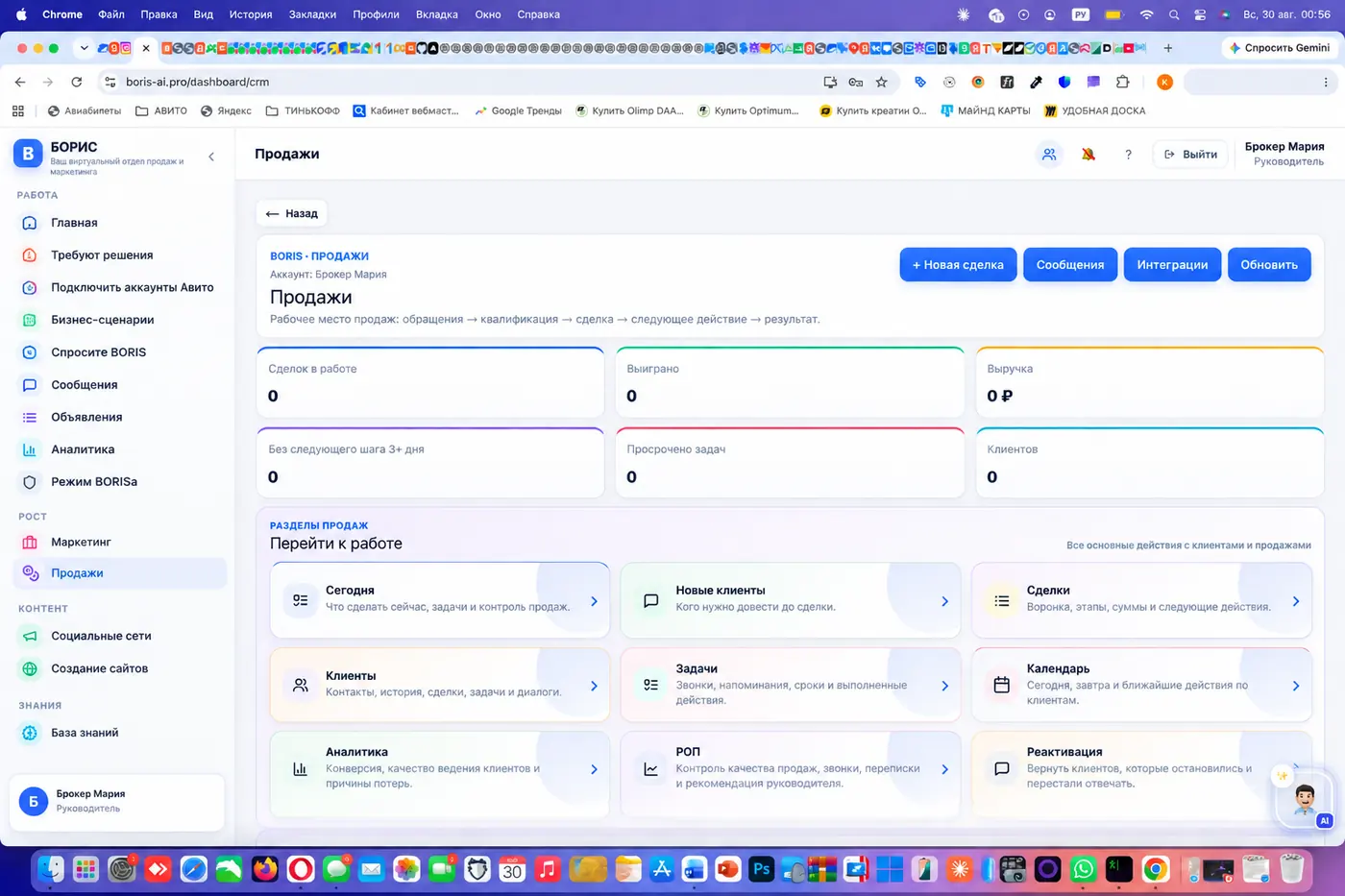Open the Реактивация card
The image size is (1345, 896).
(1141, 774)
